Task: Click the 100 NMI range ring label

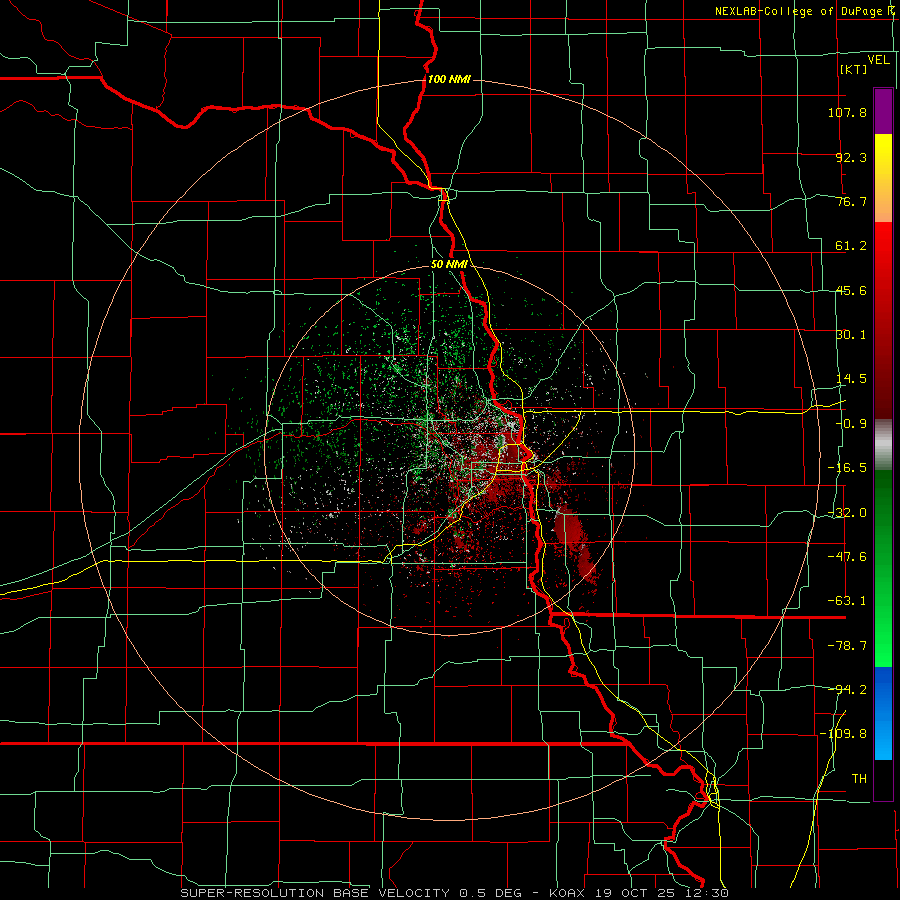Action: tap(449, 79)
